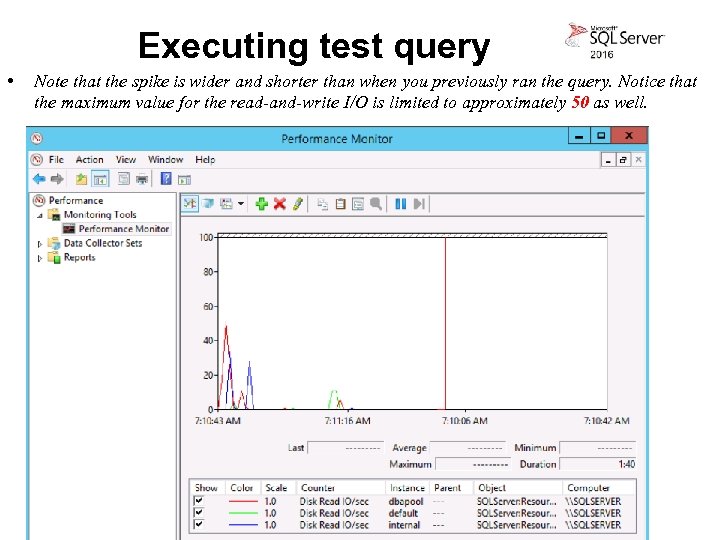Uncheck Show for the dbapool counter

(x=199, y=501)
